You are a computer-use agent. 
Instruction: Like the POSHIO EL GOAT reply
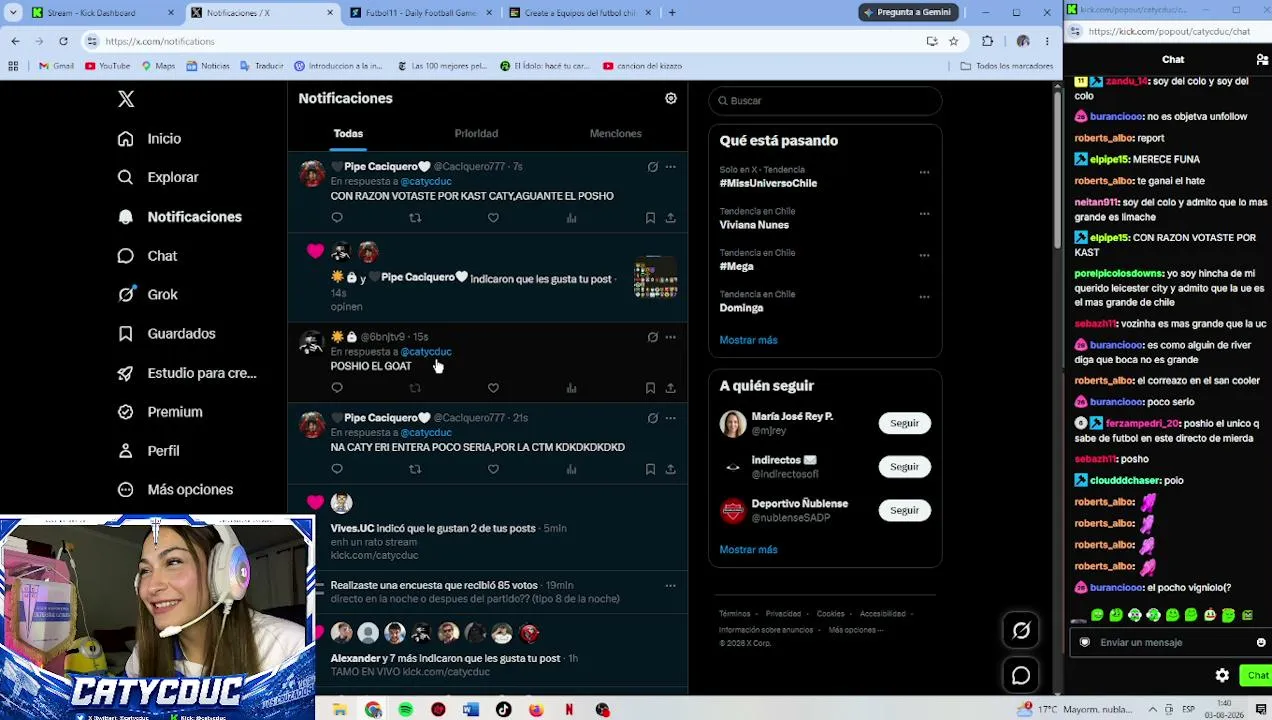tap(493, 388)
